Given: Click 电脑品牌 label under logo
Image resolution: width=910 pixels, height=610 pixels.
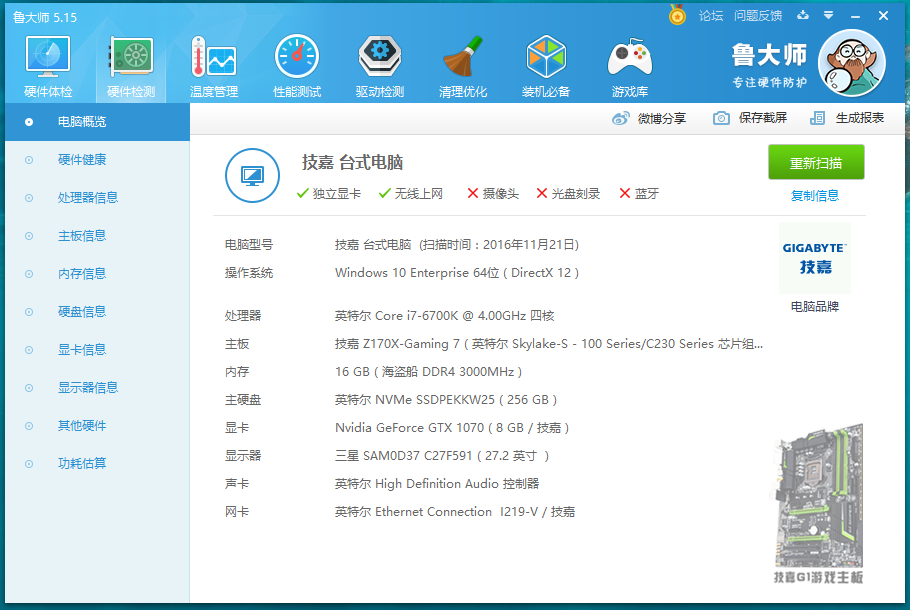Looking at the screenshot, I should (x=815, y=306).
